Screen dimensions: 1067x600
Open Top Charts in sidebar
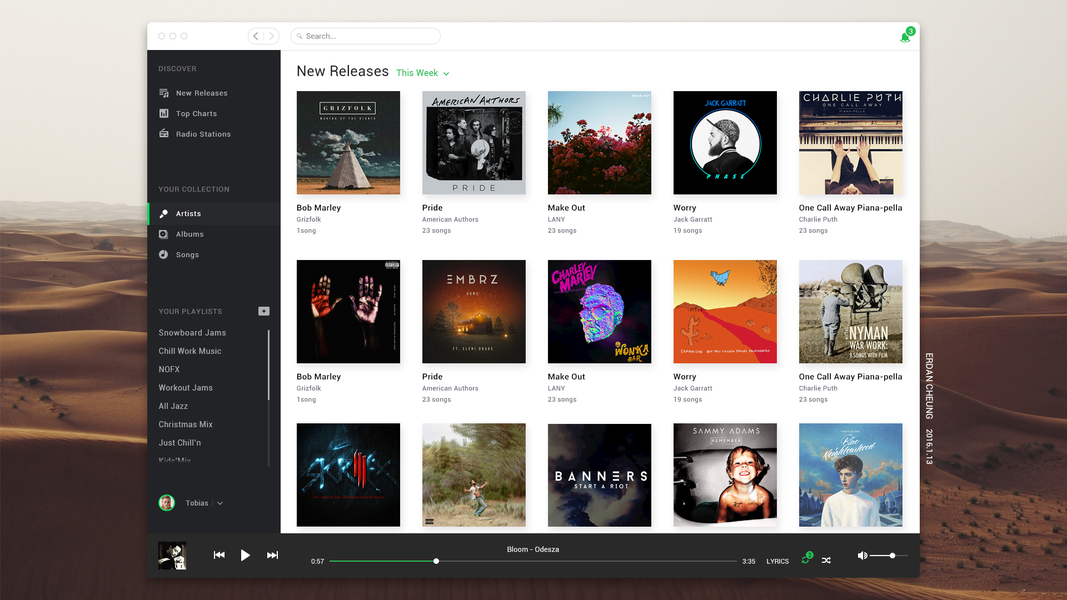click(x=196, y=114)
